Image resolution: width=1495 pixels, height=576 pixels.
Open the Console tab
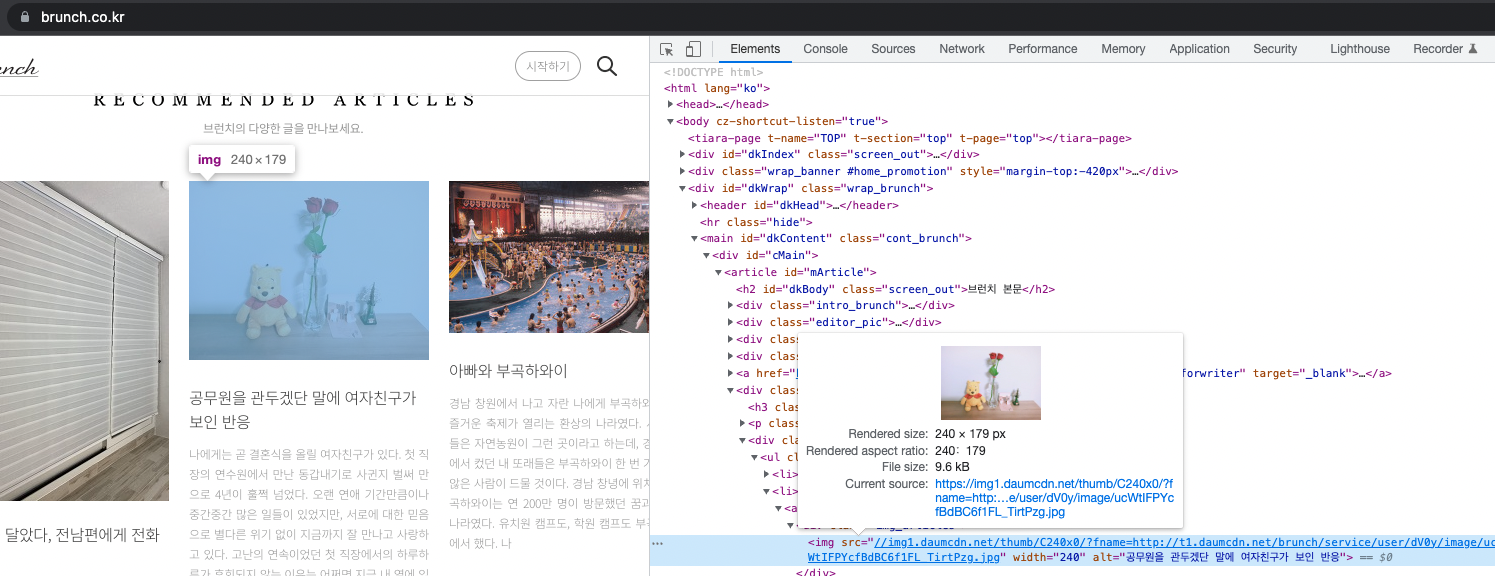coord(826,49)
